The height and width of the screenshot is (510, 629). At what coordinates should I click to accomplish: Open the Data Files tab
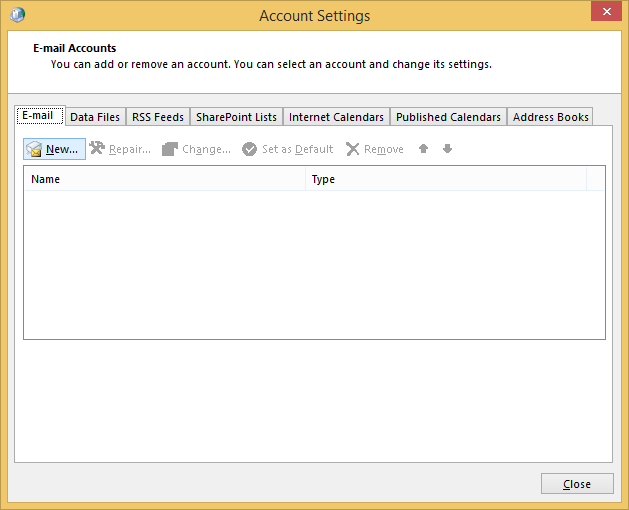click(95, 117)
